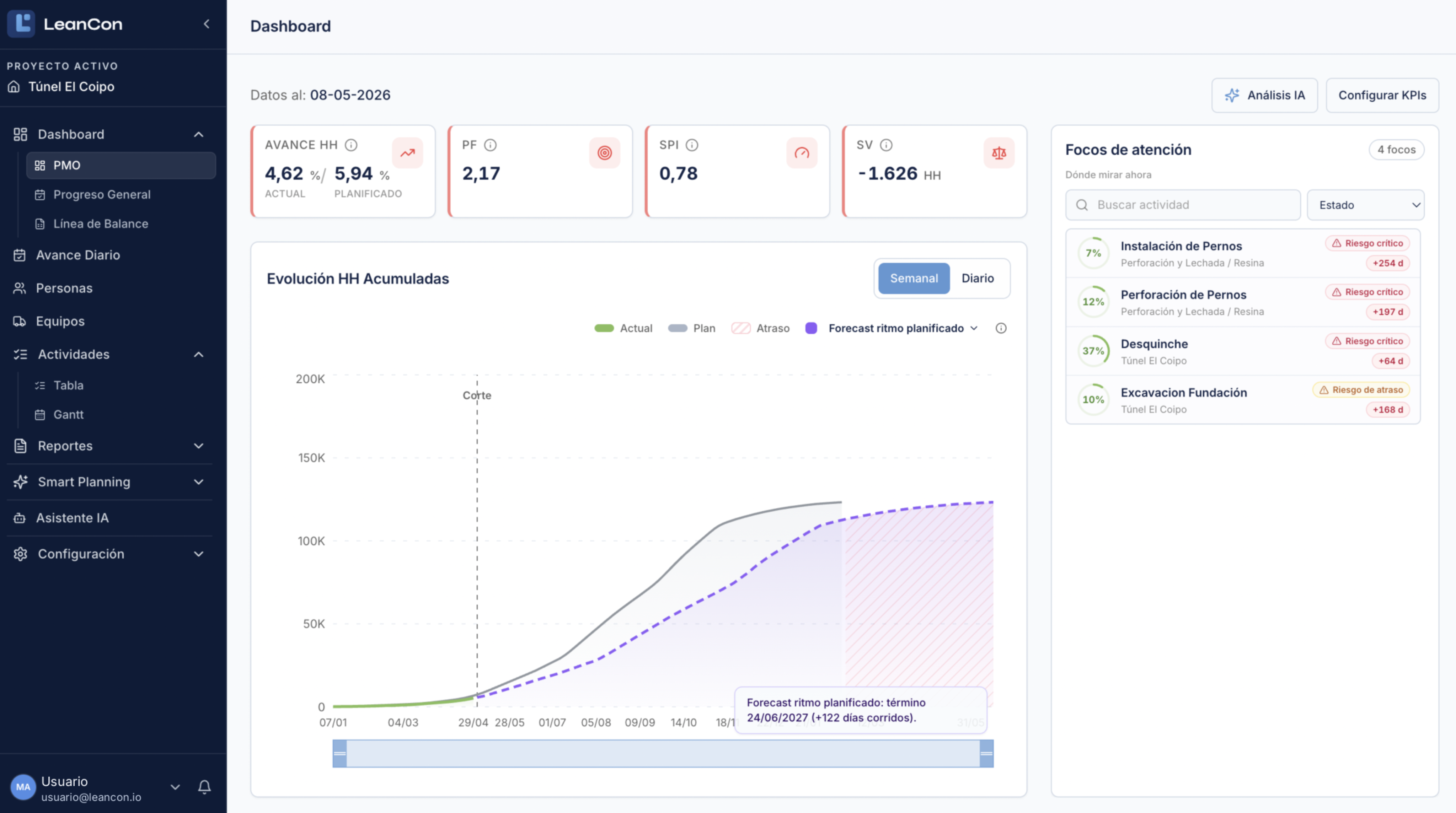Click the Equipos truck icon
Viewport: 1456px width, 813px height.
point(20,322)
